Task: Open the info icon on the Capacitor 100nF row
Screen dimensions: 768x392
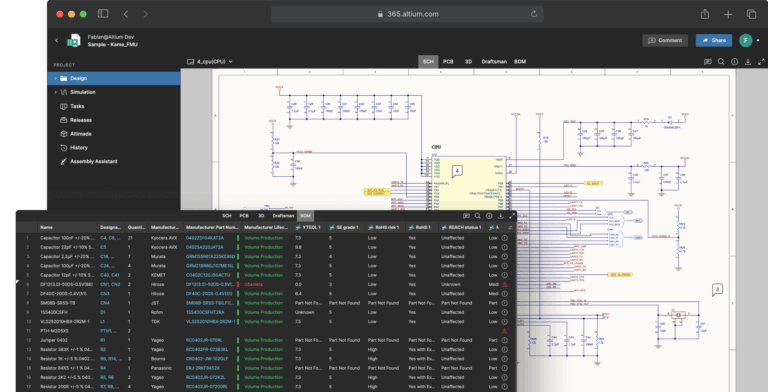Action: [504, 238]
